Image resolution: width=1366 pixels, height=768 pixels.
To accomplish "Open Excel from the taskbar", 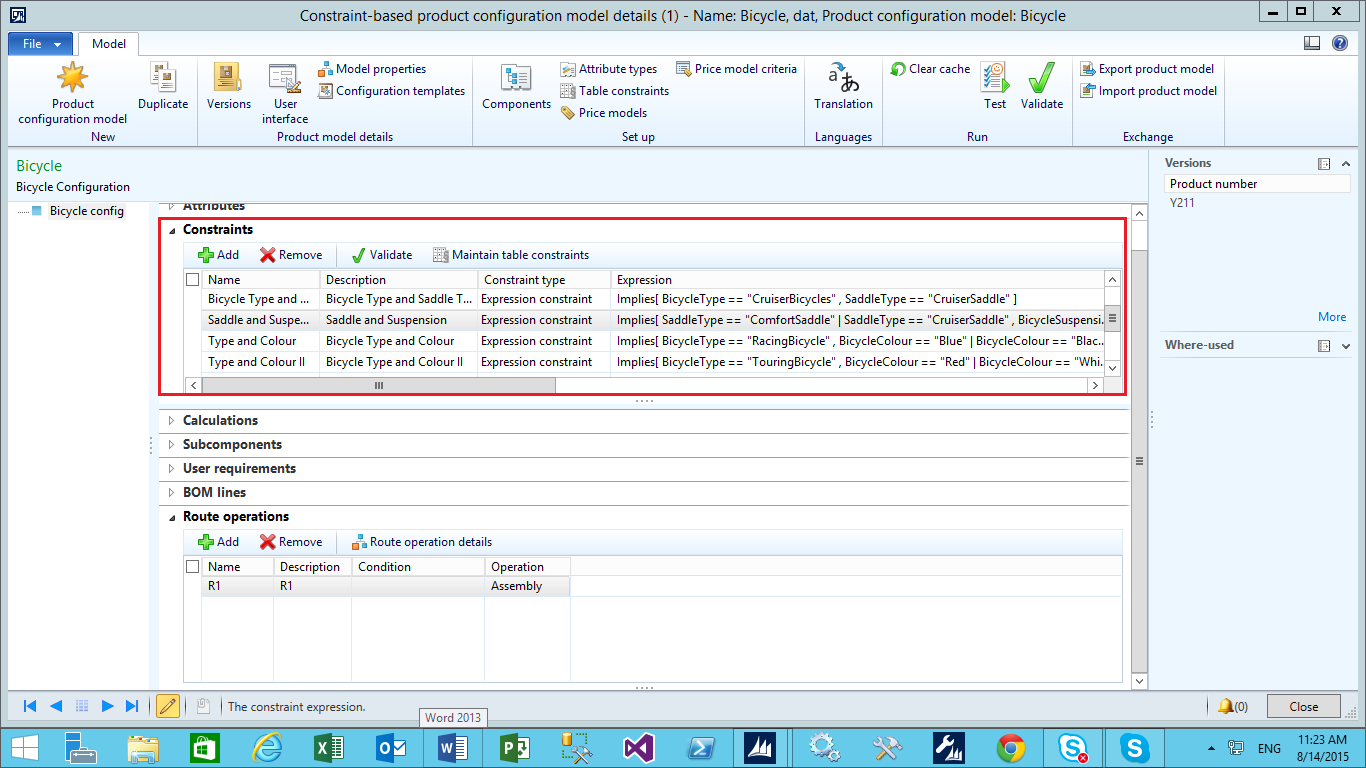I will point(327,747).
